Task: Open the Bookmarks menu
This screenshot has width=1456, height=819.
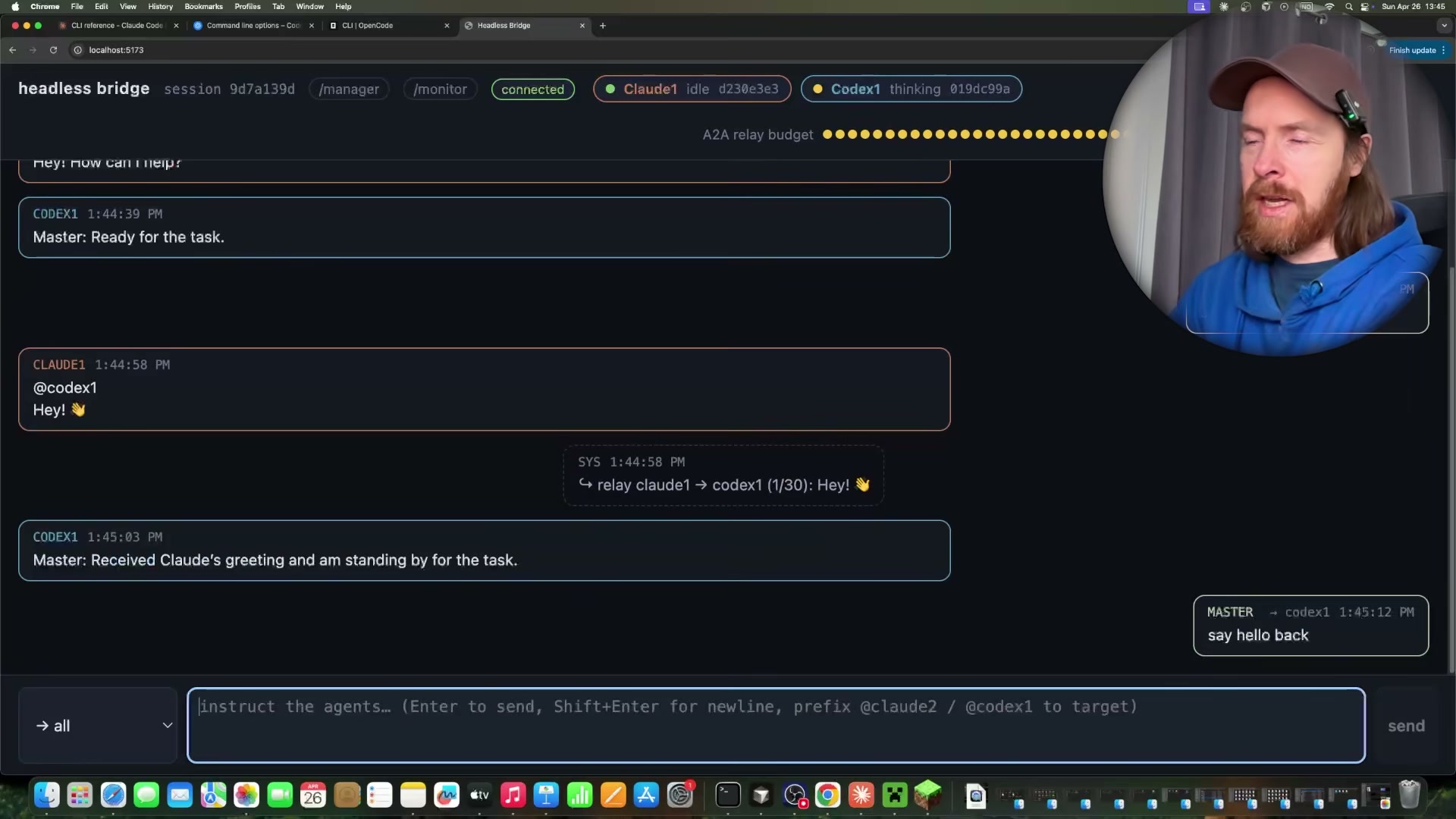Action: coord(203,6)
